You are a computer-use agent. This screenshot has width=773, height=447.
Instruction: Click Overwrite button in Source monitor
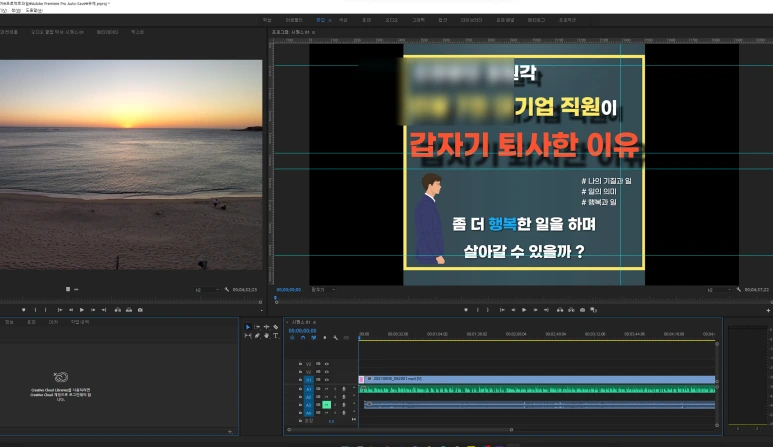point(129,310)
